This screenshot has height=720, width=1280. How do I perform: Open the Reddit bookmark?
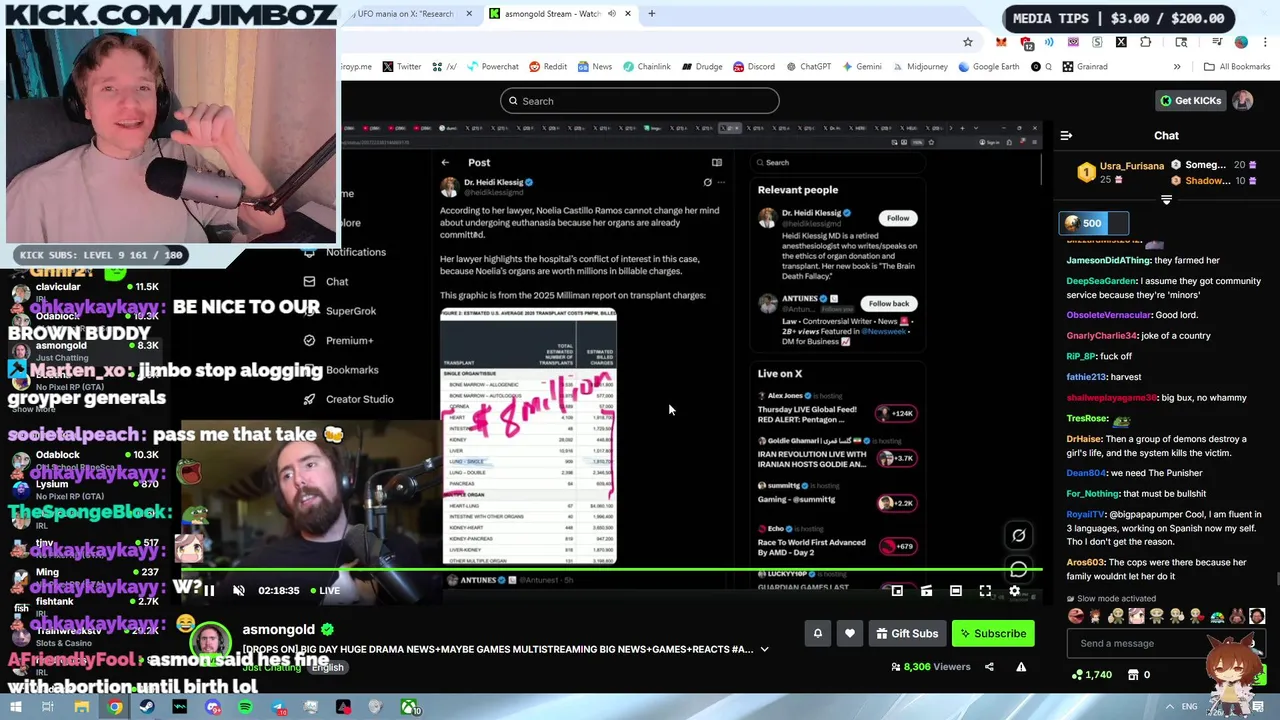pos(548,67)
